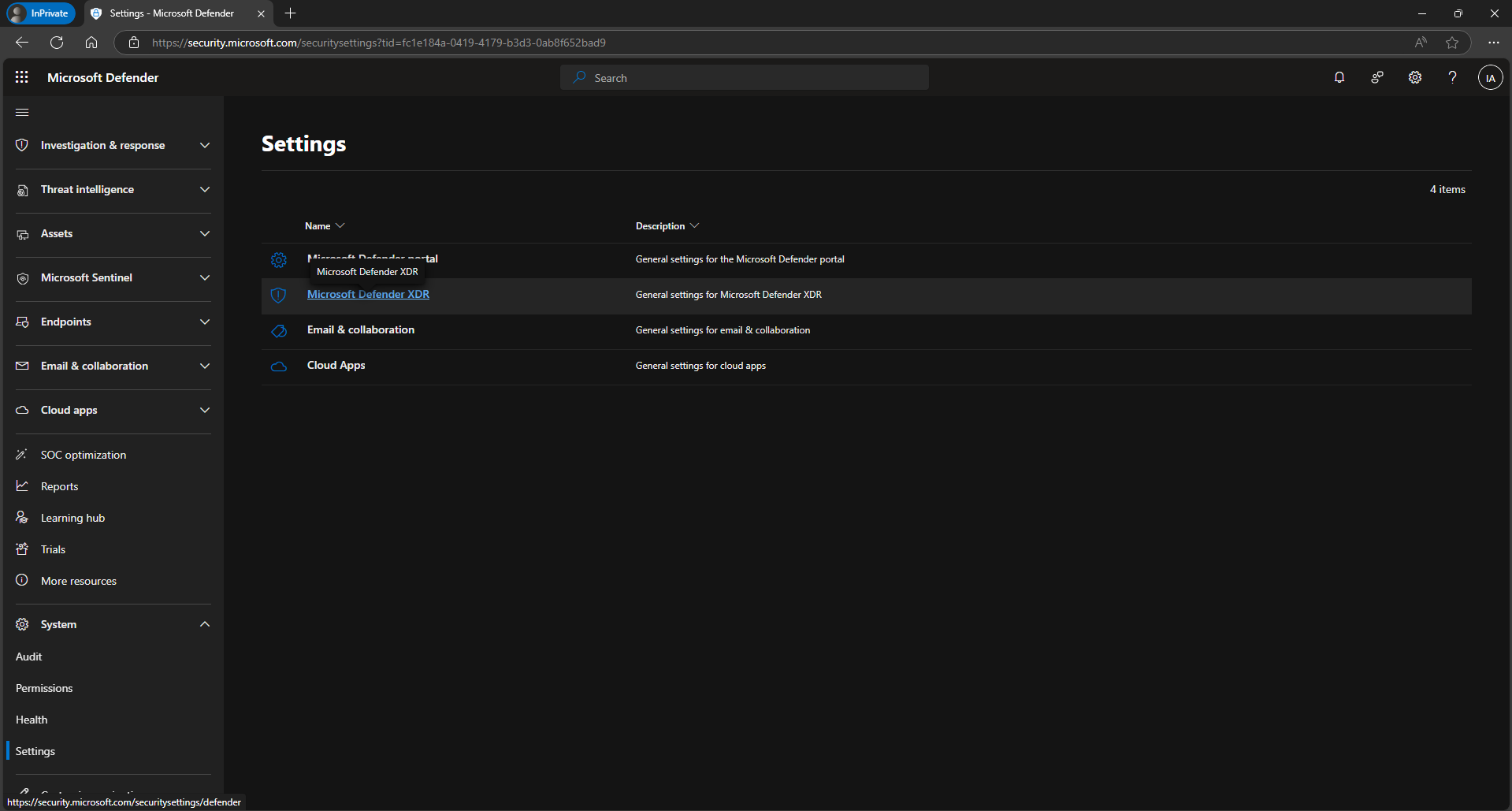The image size is (1512, 811).
Task: Open Learning hub page
Action: (x=72, y=518)
